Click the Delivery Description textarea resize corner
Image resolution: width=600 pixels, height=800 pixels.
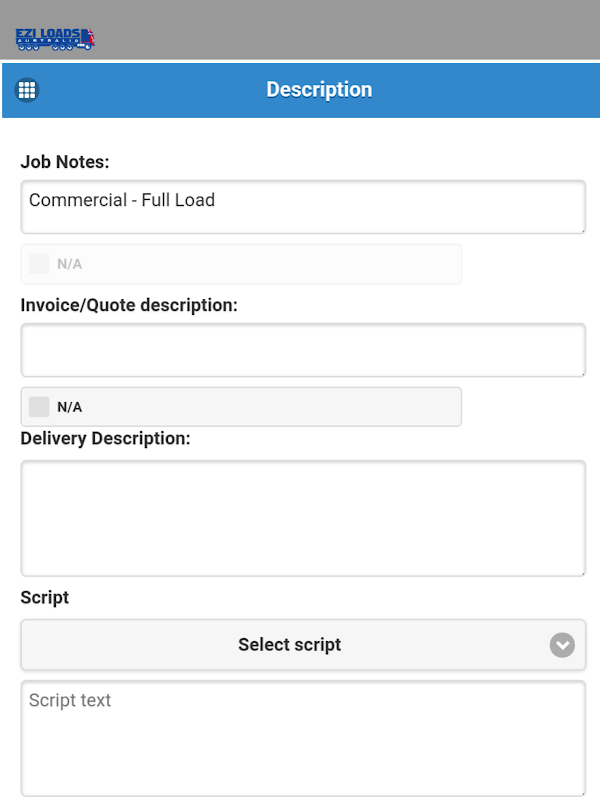coord(582,572)
